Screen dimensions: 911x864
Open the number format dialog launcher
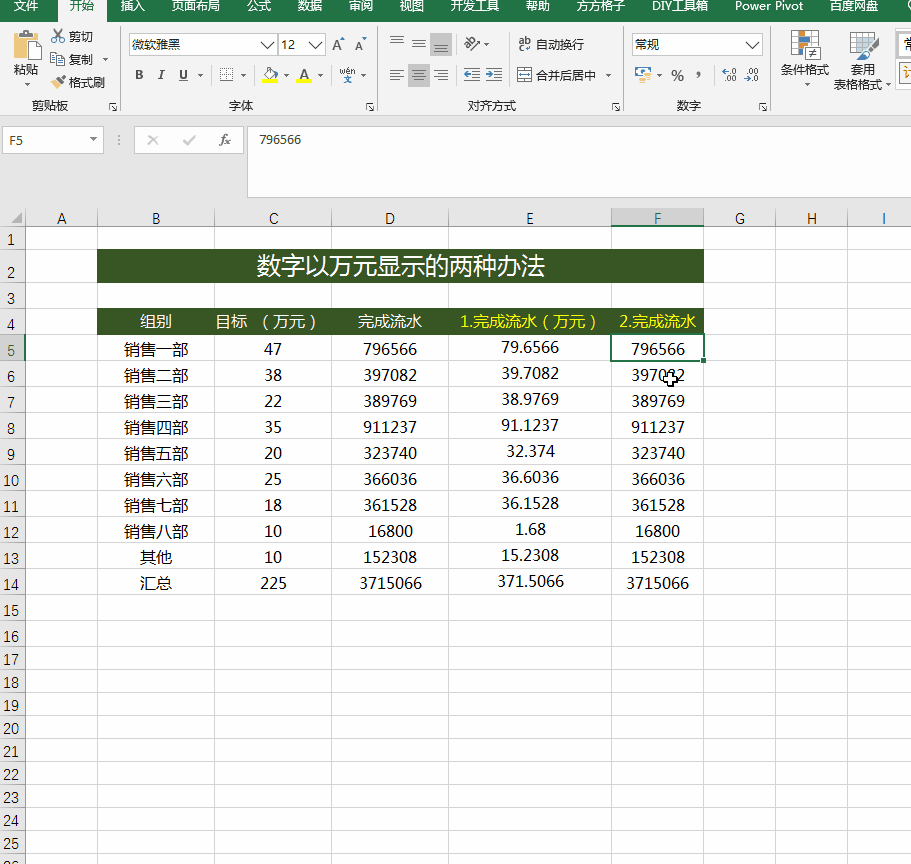[x=763, y=107]
